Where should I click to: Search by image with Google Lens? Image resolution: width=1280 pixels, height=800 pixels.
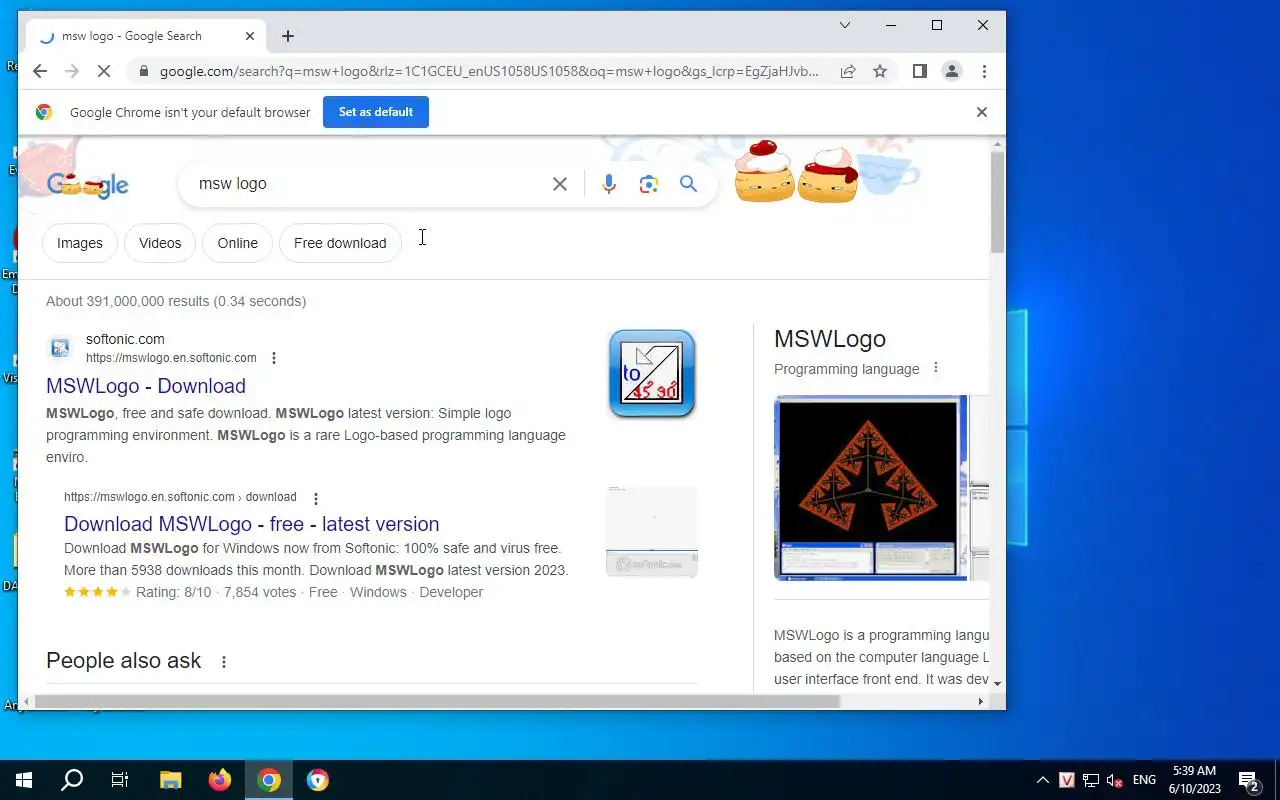(x=649, y=184)
